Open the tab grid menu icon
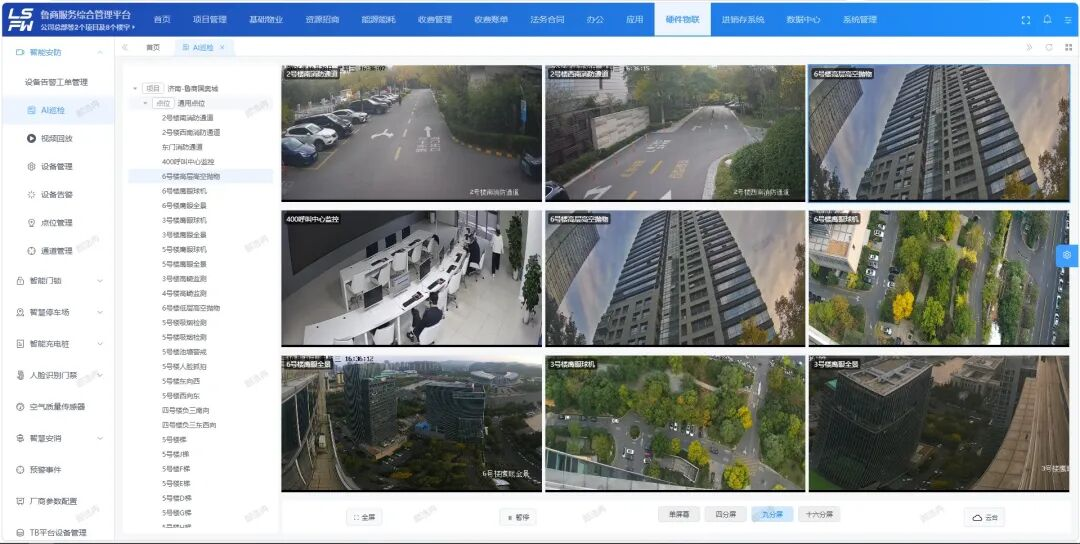Screen dimensions: 1080x544 pos(1068,48)
